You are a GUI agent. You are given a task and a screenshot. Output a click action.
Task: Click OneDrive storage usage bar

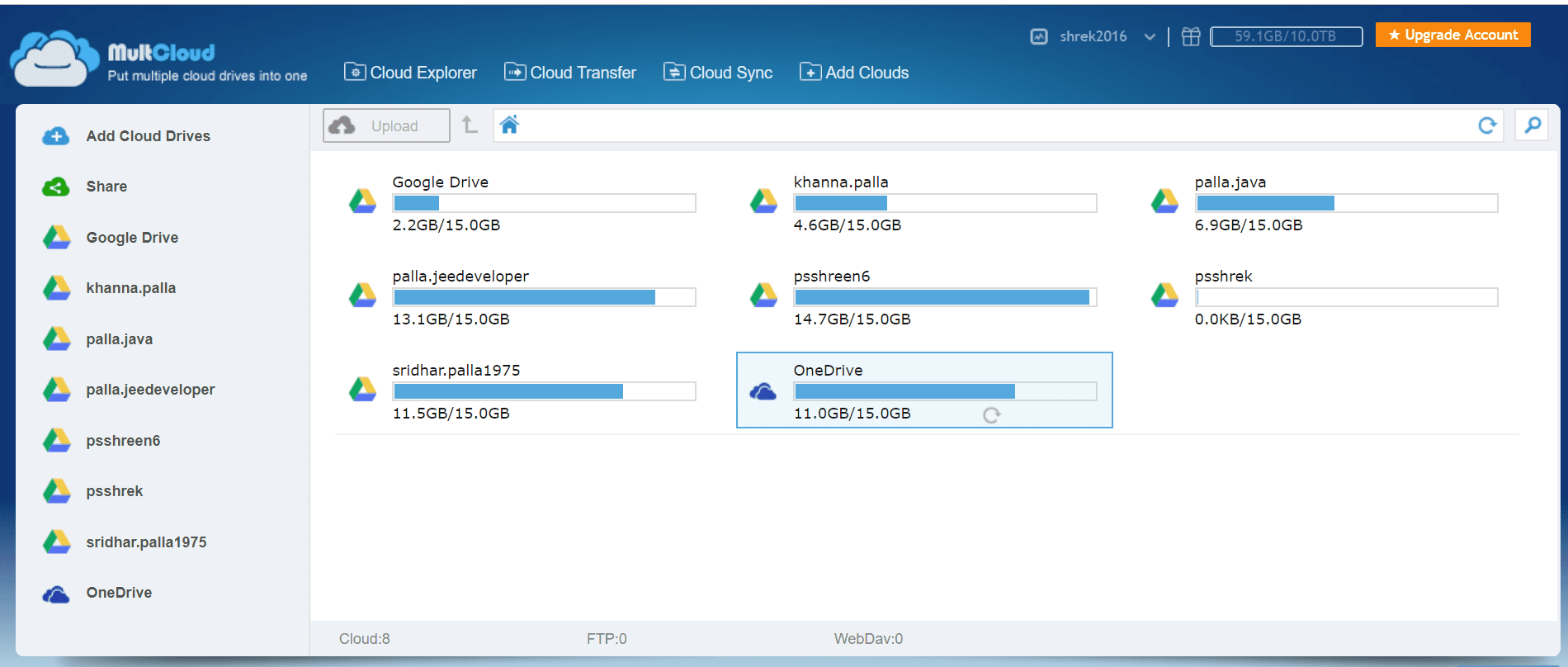point(945,391)
